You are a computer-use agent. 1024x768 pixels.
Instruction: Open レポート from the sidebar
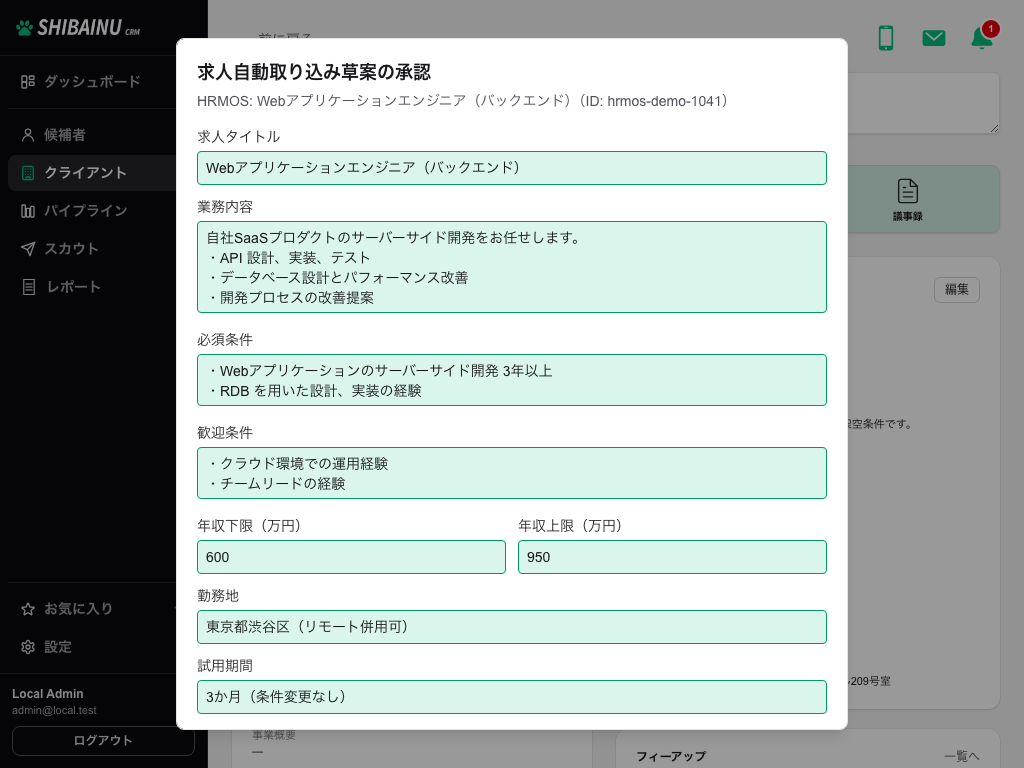point(91,287)
